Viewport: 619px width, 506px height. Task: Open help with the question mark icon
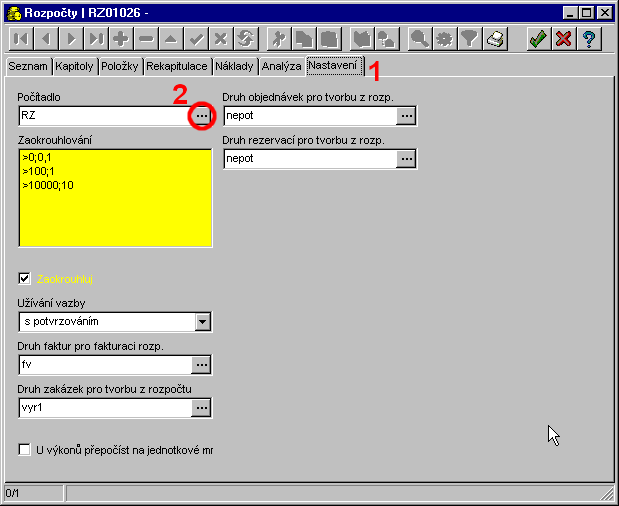point(589,39)
